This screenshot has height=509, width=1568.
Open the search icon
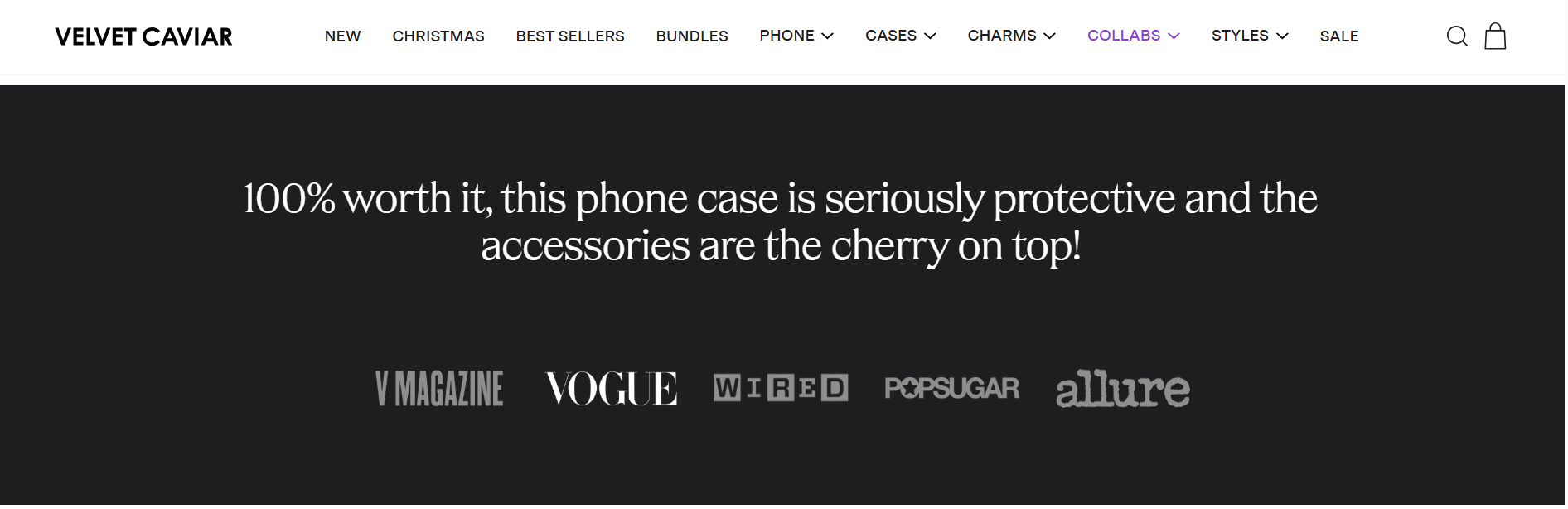point(1457,36)
